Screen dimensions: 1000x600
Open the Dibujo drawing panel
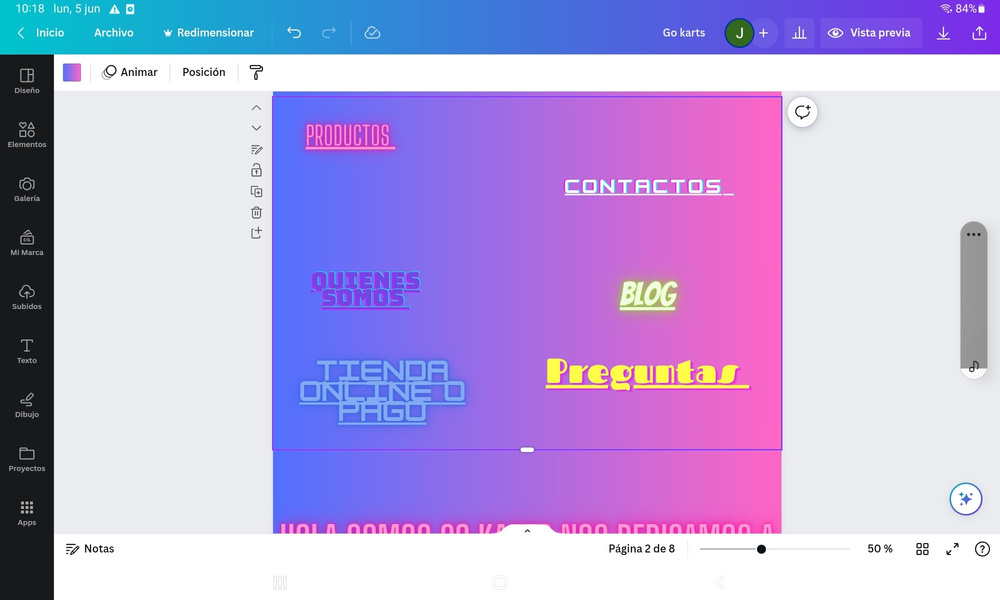pos(27,405)
